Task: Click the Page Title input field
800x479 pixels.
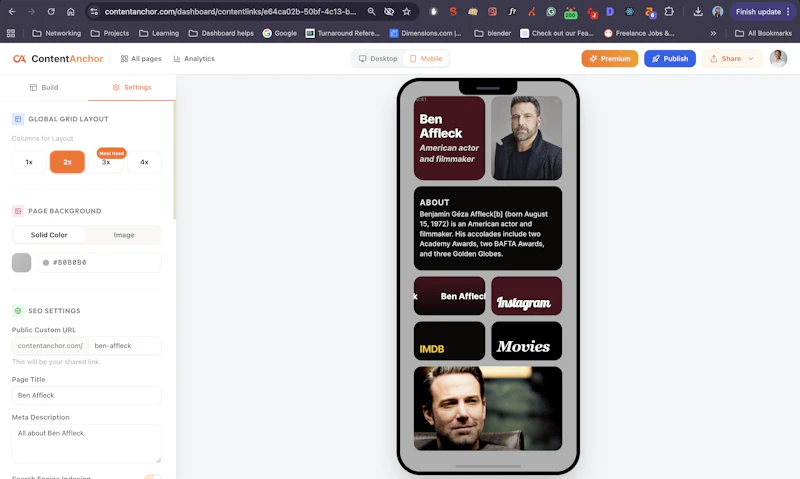Action: [x=86, y=395]
